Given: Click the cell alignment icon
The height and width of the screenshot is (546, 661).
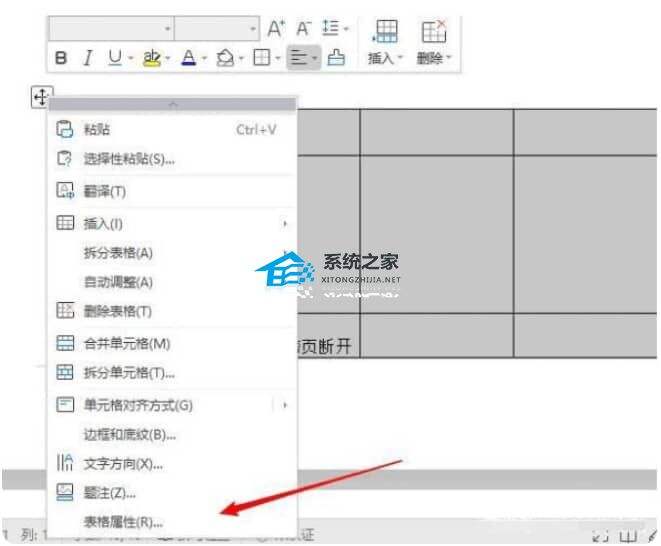Looking at the screenshot, I should click(x=65, y=404).
